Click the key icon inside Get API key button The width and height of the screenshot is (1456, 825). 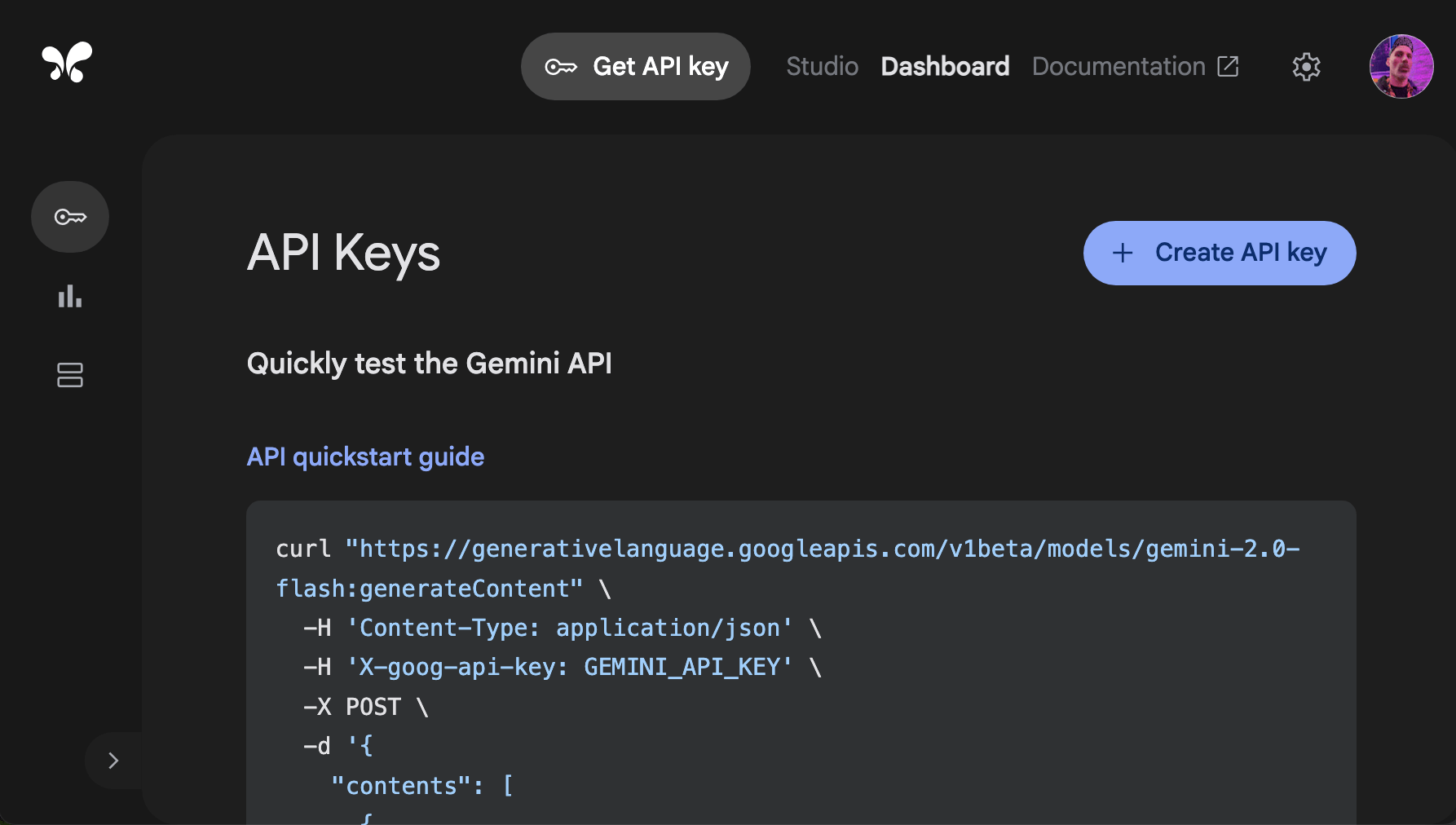pos(561,67)
